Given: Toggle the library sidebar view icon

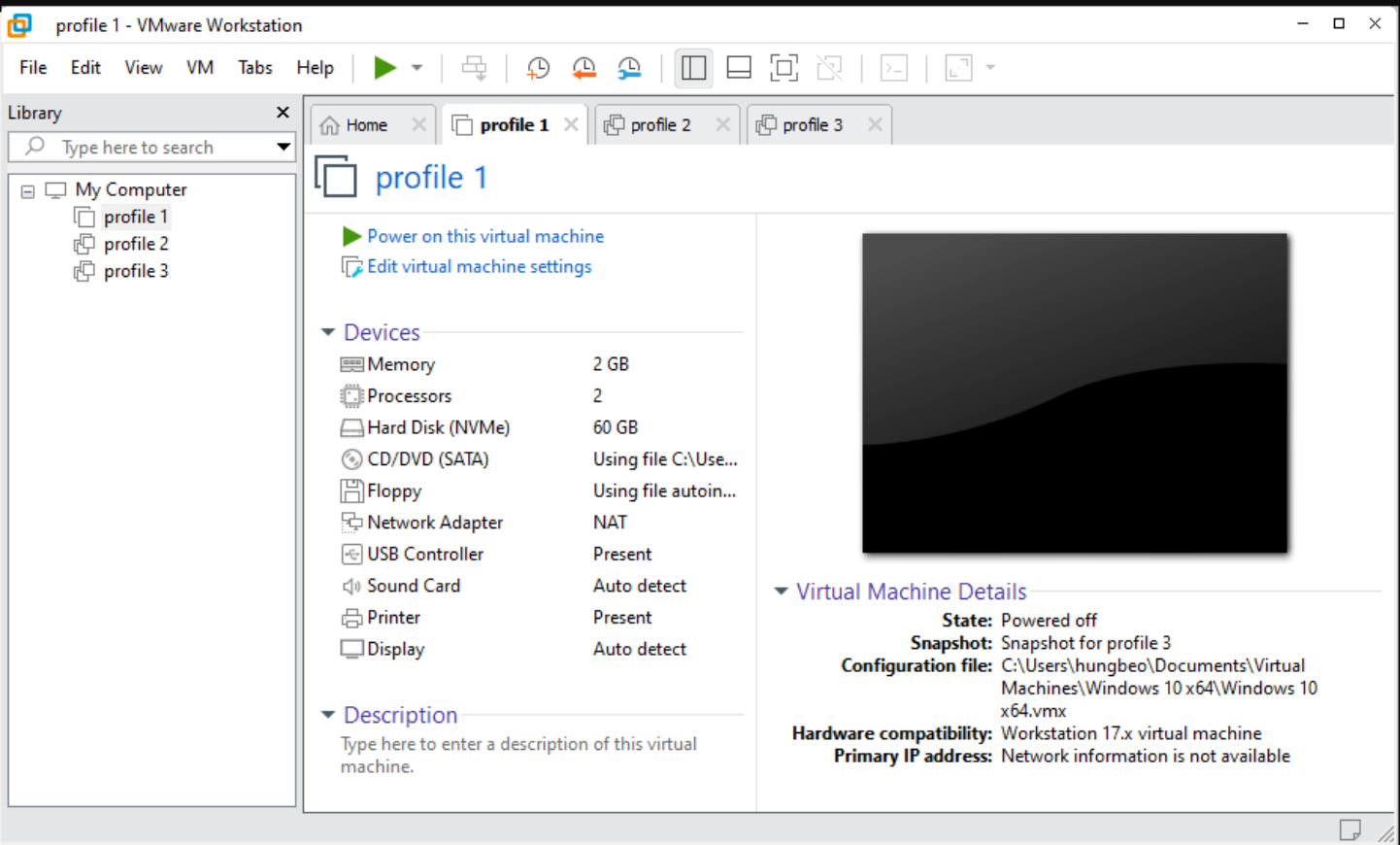Looking at the screenshot, I should click(x=693, y=68).
